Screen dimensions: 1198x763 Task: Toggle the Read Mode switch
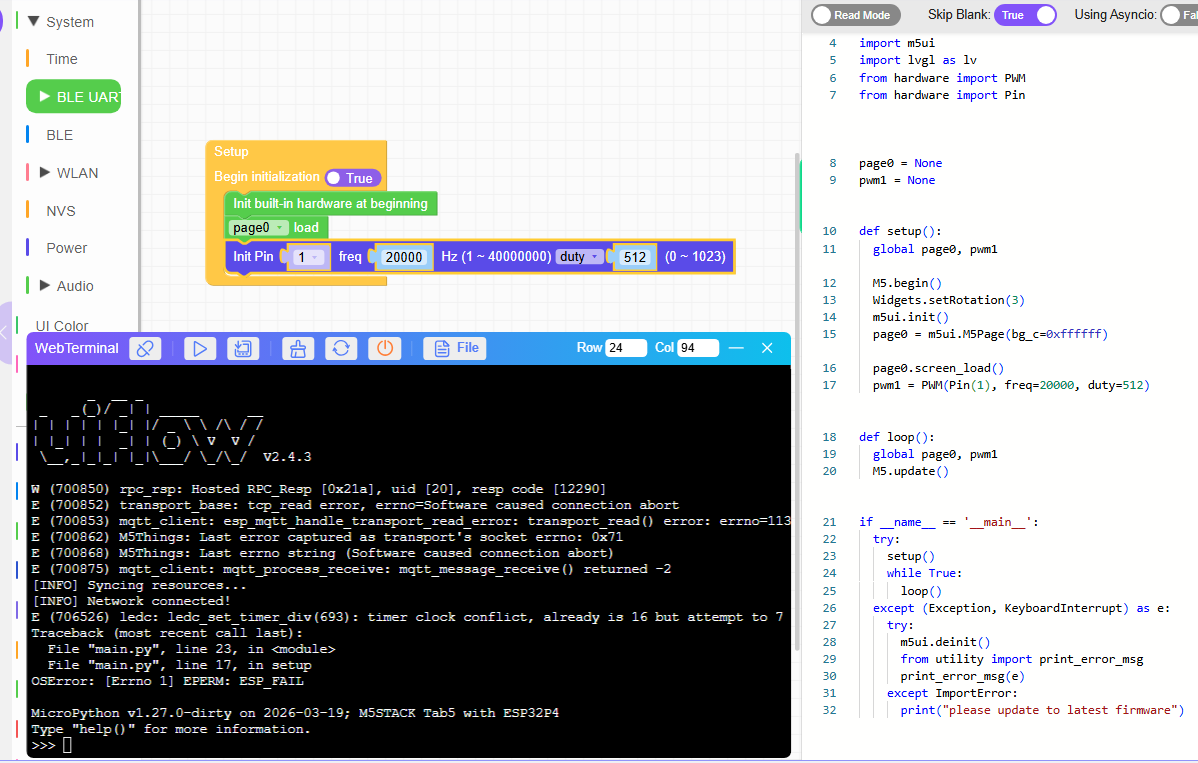click(855, 15)
